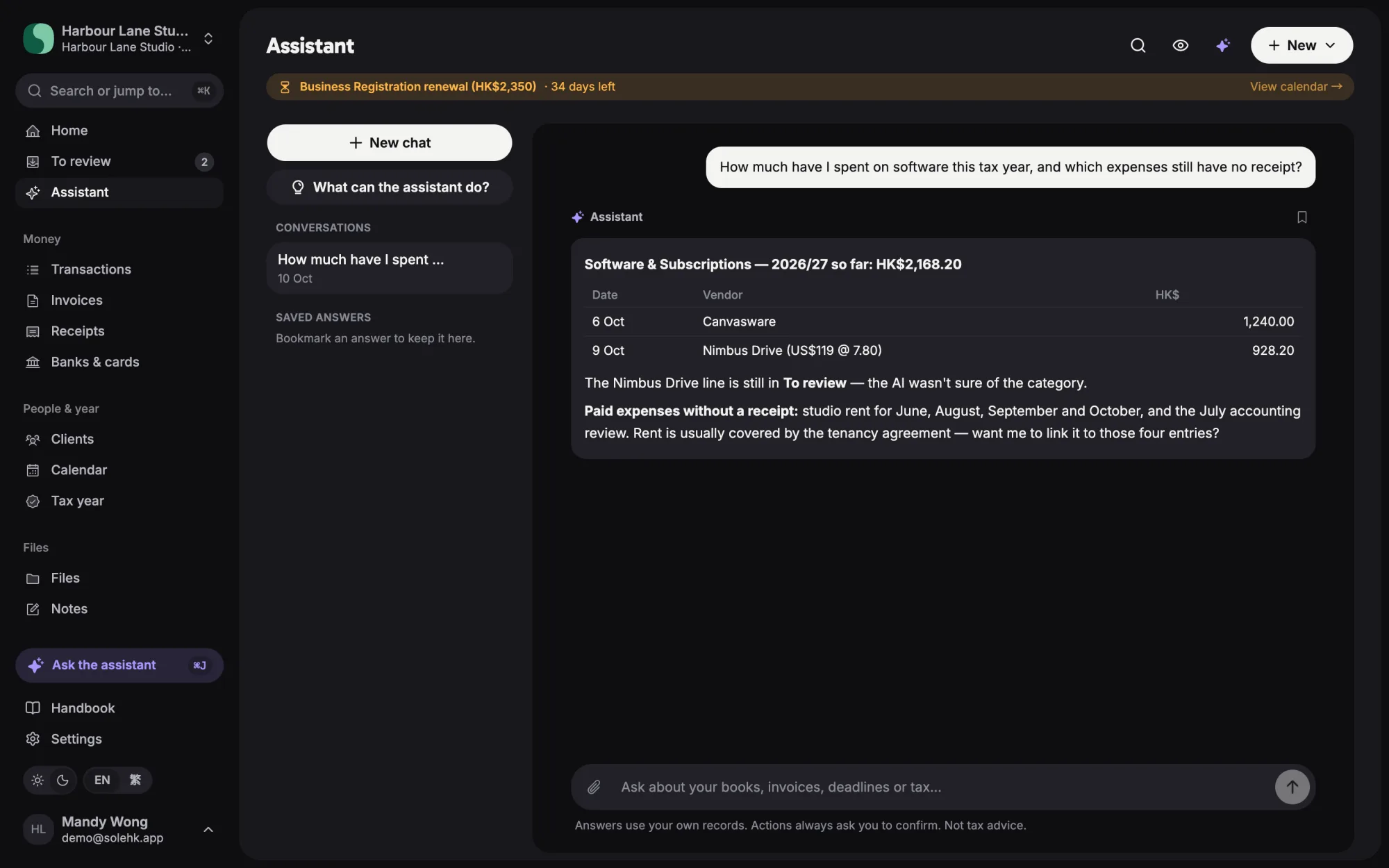Click the hourglass icon in the renewal banner
Image resolution: width=1389 pixels, height=868 pixels.
pyautogui.click(x=285, y=87)
